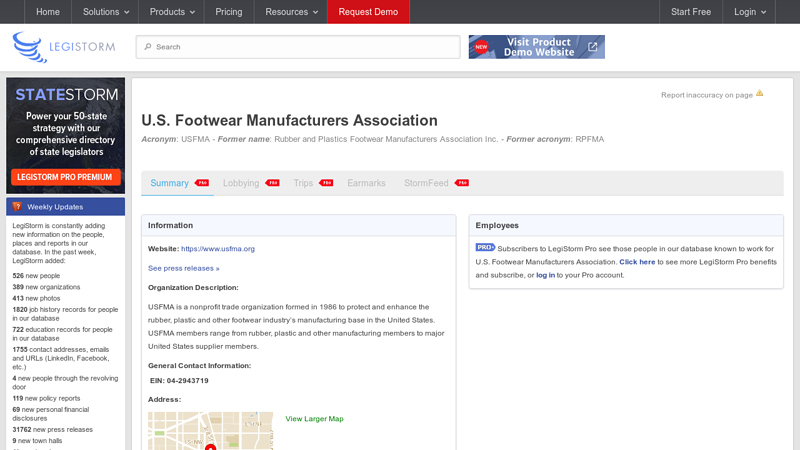This screenshot has height=450, width=800.
Task: Click the '119 new policy reports' entry
Action: pos(46,398)
